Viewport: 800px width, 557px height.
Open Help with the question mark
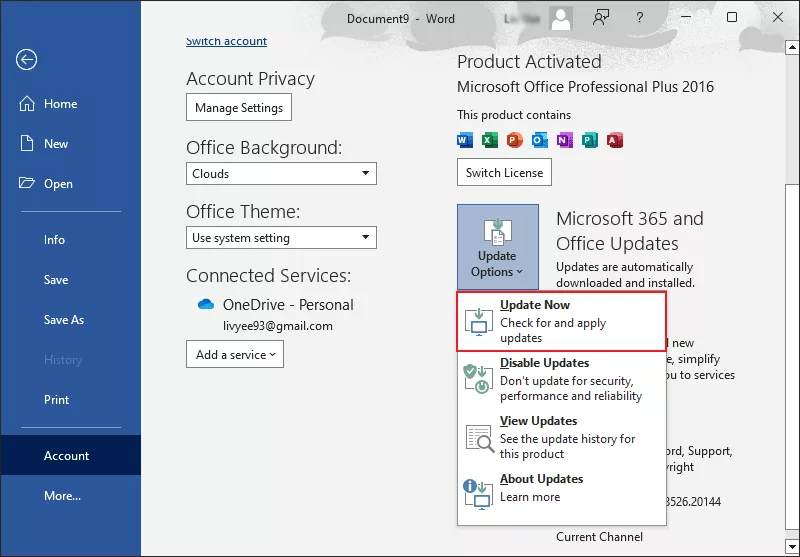pos(639,18)
